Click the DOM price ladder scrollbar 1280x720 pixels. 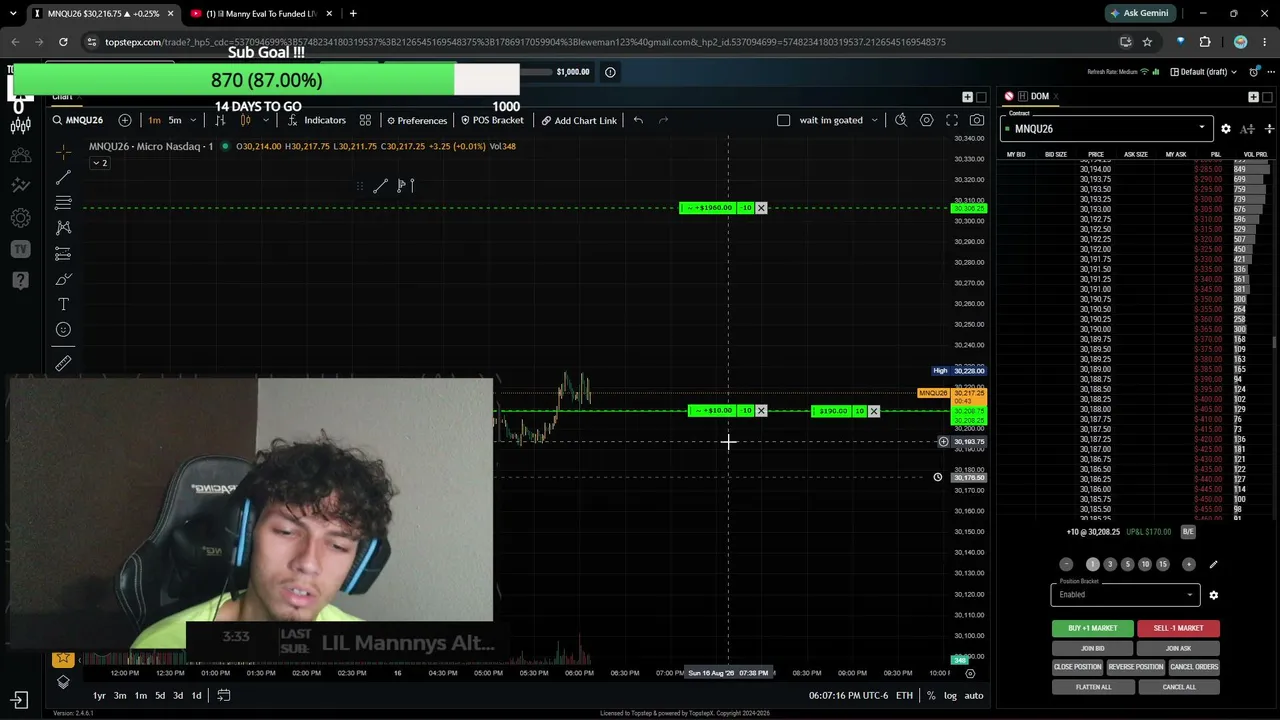pyautogui.click(x=1275, y=340)
